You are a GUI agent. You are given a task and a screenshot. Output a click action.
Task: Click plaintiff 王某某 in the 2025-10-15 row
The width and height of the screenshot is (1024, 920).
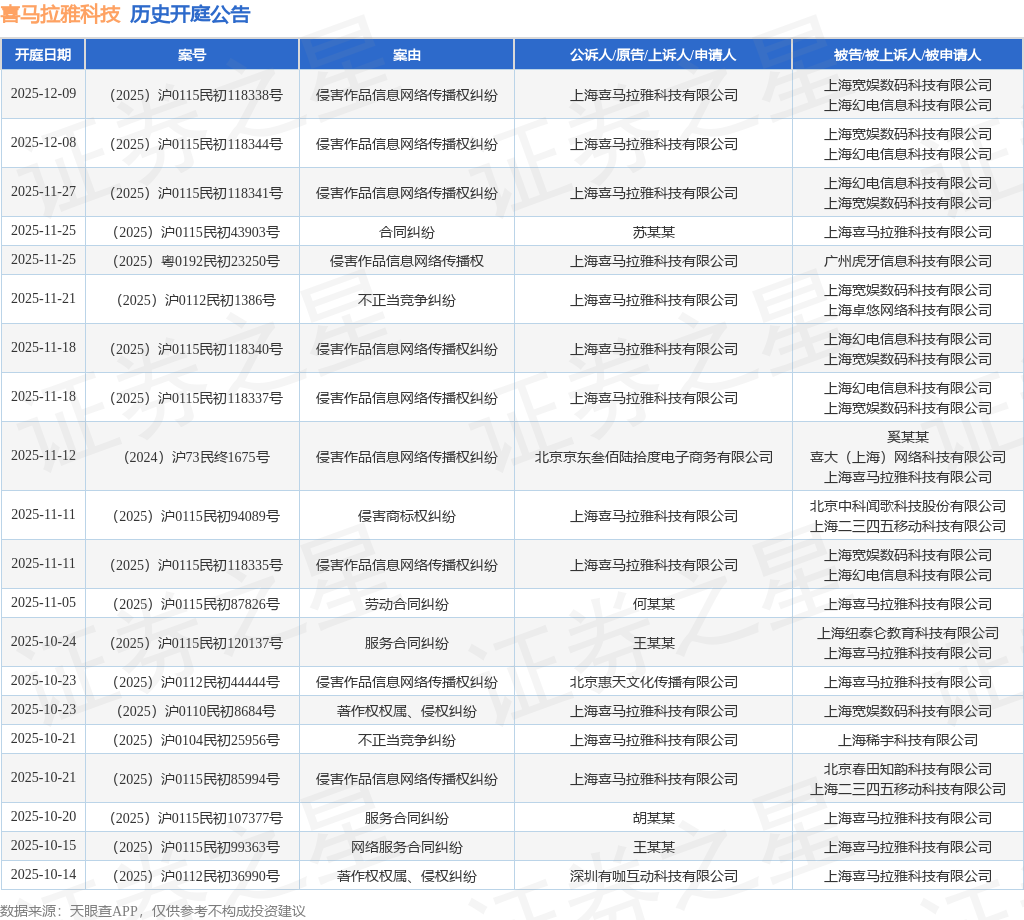[653, 847]
